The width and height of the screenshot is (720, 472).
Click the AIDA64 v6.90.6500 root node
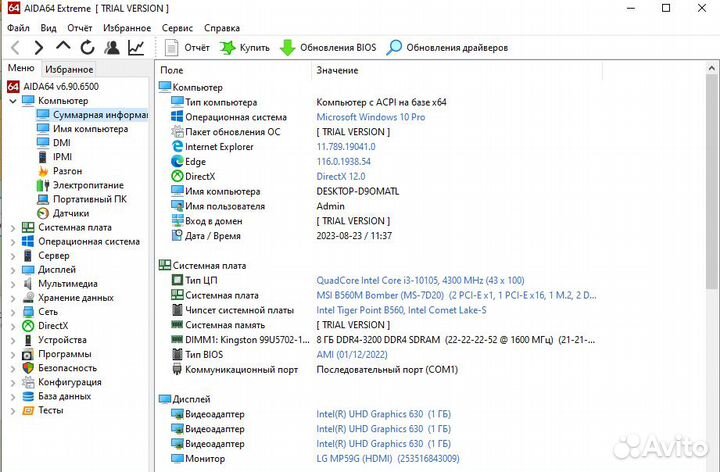pyautogui.click(x=53, y=86)
